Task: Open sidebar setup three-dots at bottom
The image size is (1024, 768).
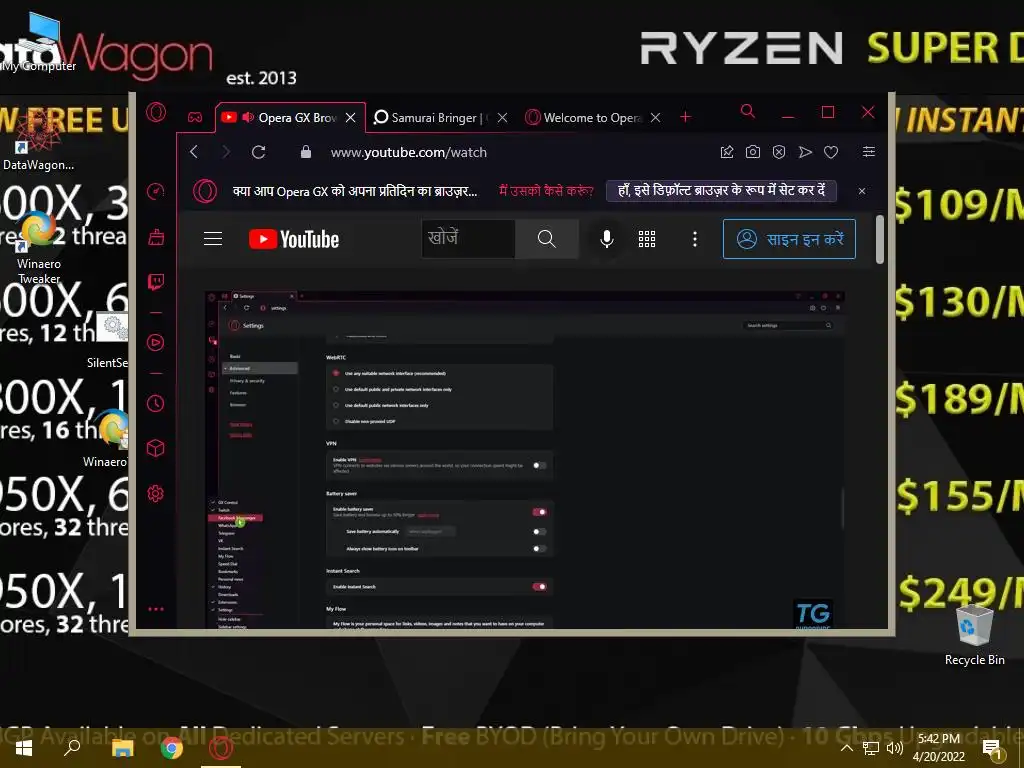Action: coord(155,609)
